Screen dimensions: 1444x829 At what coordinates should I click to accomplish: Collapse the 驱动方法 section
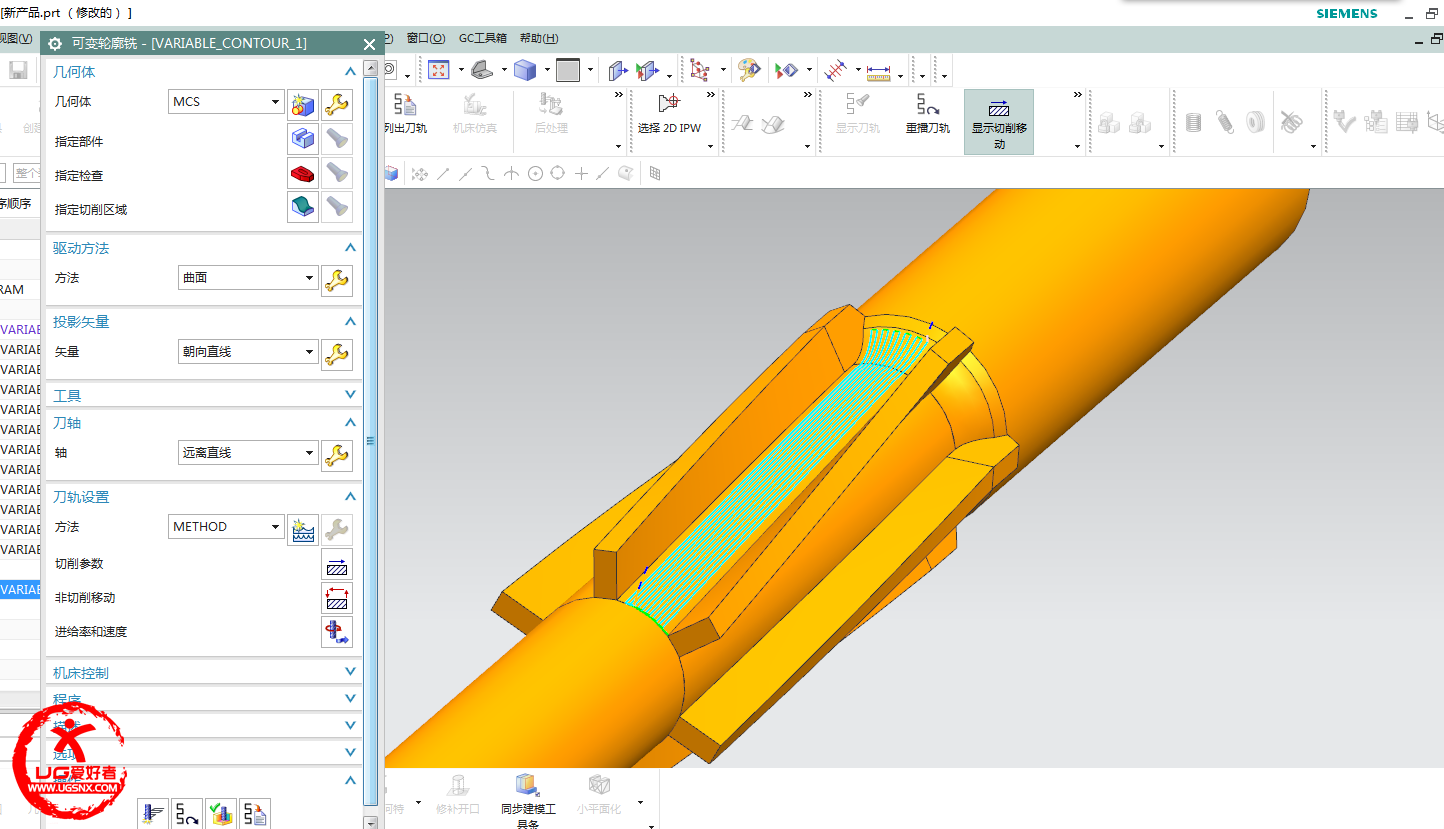[x=350, y=248]
